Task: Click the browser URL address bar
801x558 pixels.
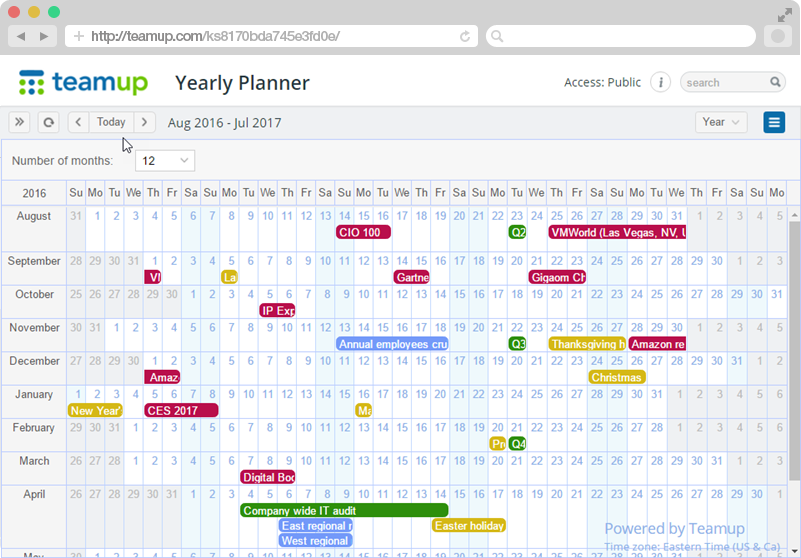Action: point(270,36)
